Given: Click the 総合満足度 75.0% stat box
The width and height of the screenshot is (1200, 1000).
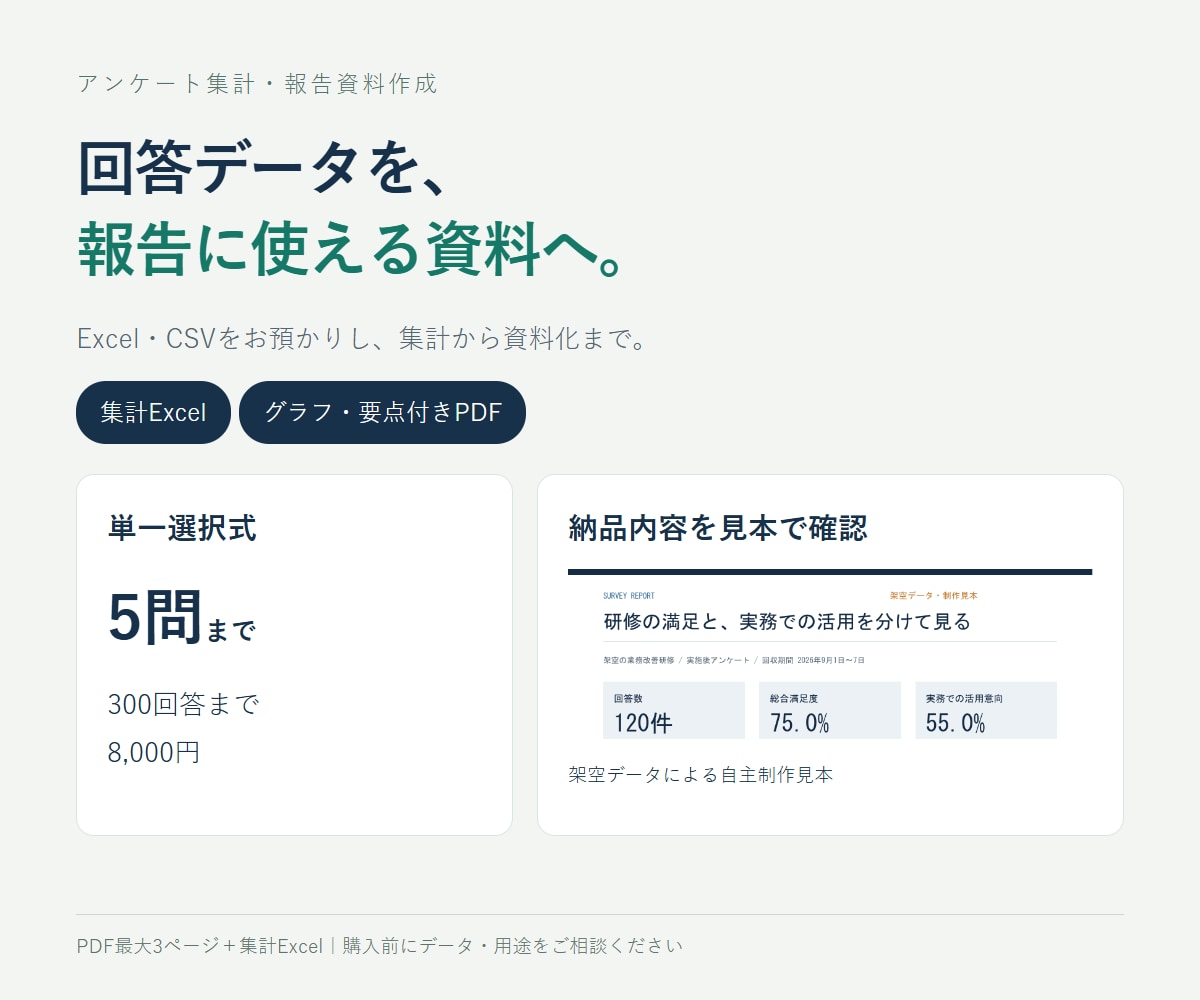Looking at the screenshot, I should (x=830, y=710).
